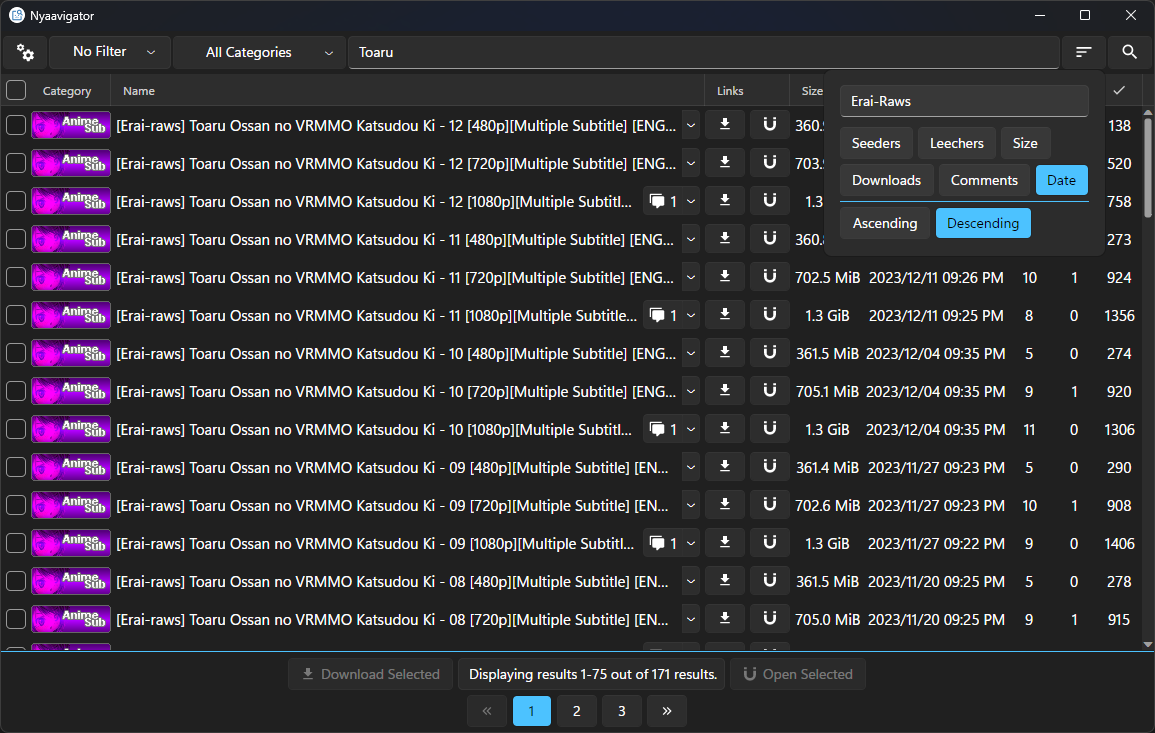The width and height of the screenshot is (1155, 733).
Task: Download torrent for episode 11 [720p]
Action: click(x=725, y=278)
